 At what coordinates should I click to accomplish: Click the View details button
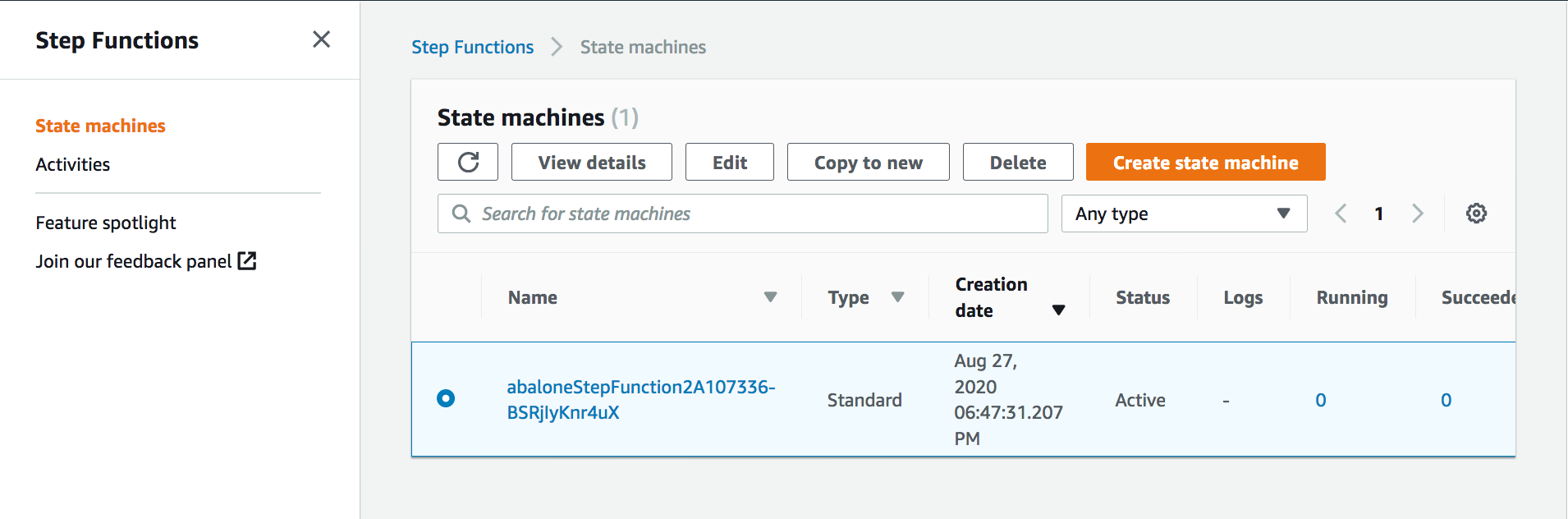pyautogui.click(x=592, y=162)
